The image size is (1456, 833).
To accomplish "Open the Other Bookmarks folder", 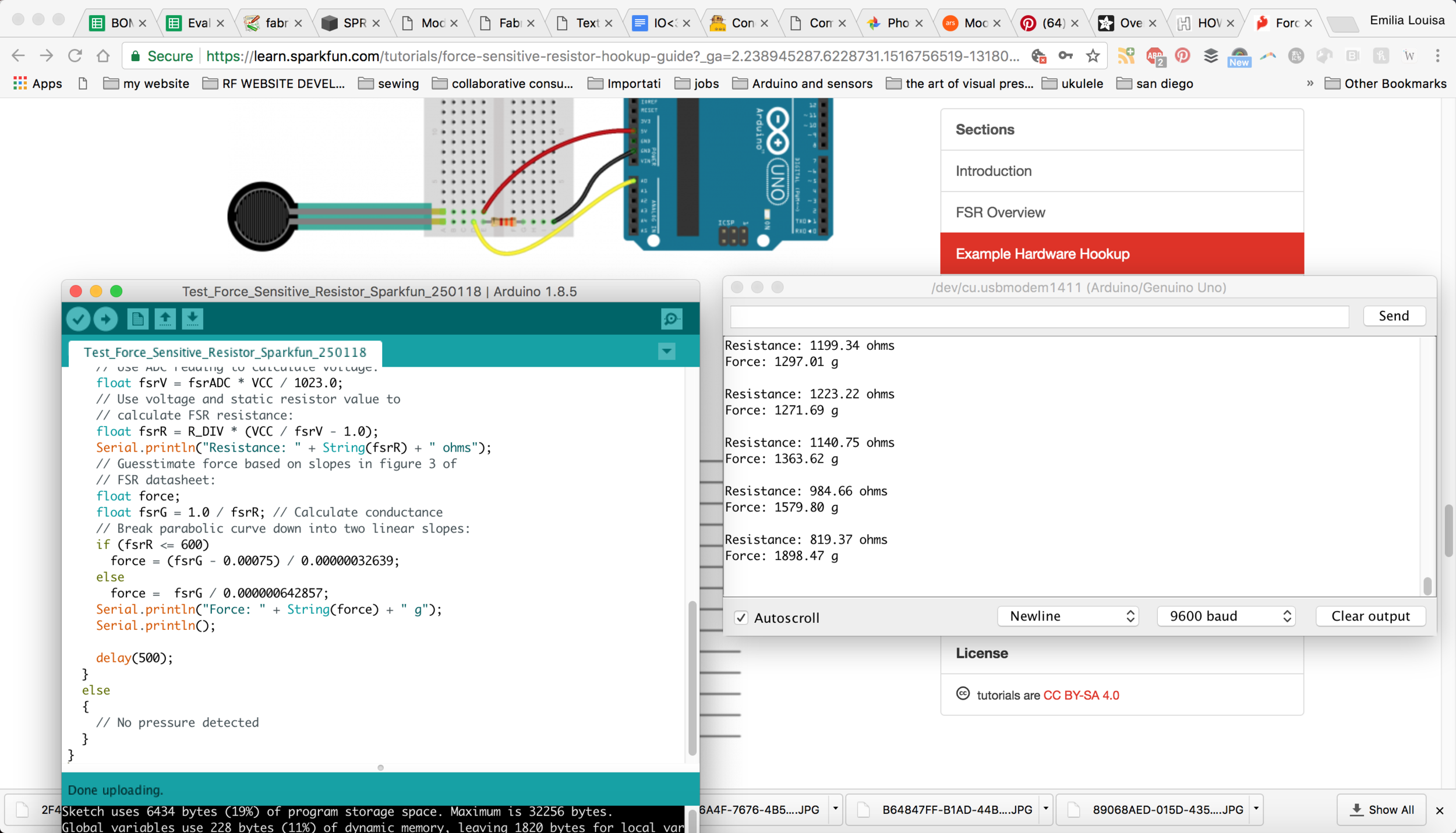I will point(1386,83).
